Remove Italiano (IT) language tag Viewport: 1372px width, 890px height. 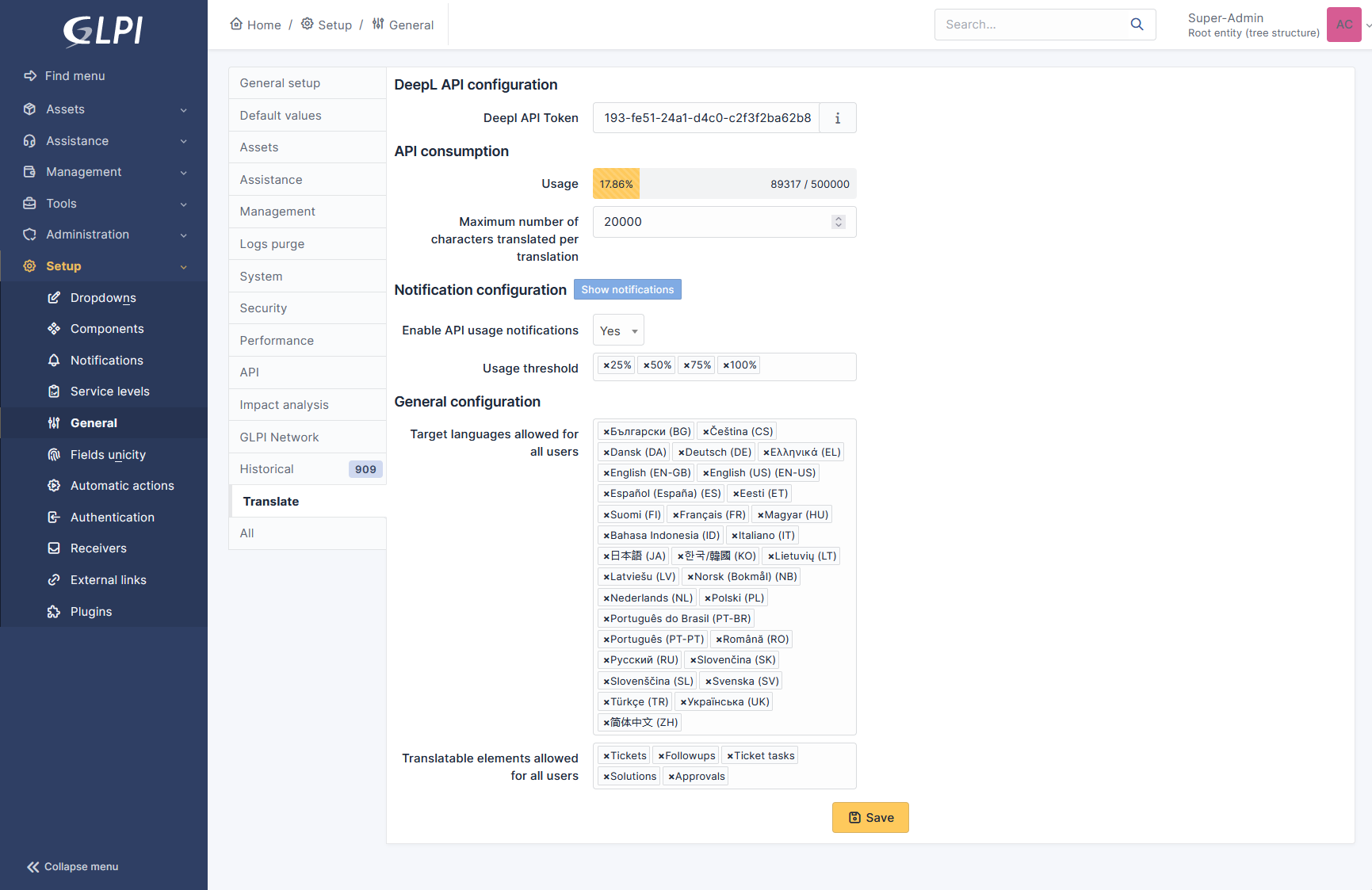coord(735,536)
